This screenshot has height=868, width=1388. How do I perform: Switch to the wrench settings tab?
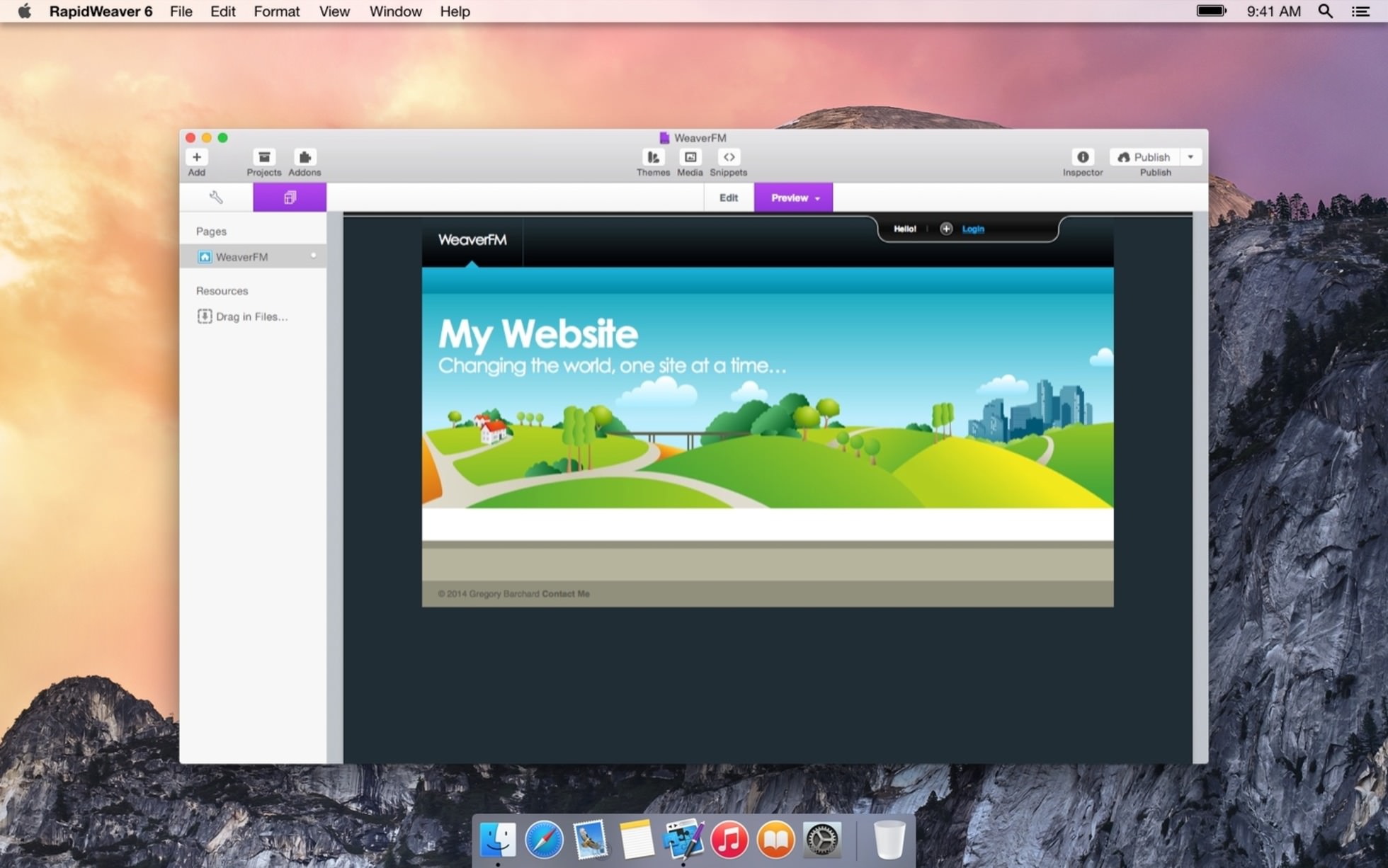click(216, 198)
